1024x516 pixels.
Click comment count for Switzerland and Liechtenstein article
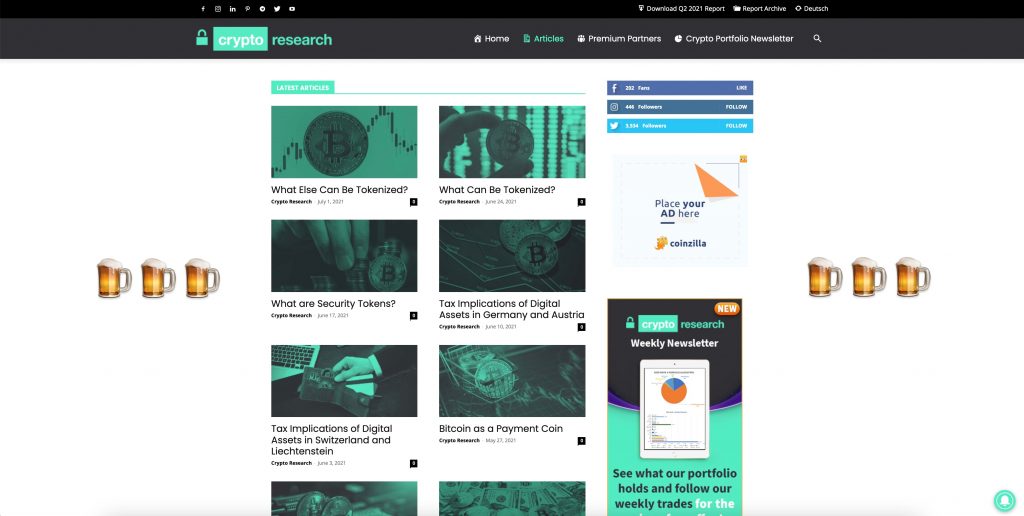coord(413,463)
